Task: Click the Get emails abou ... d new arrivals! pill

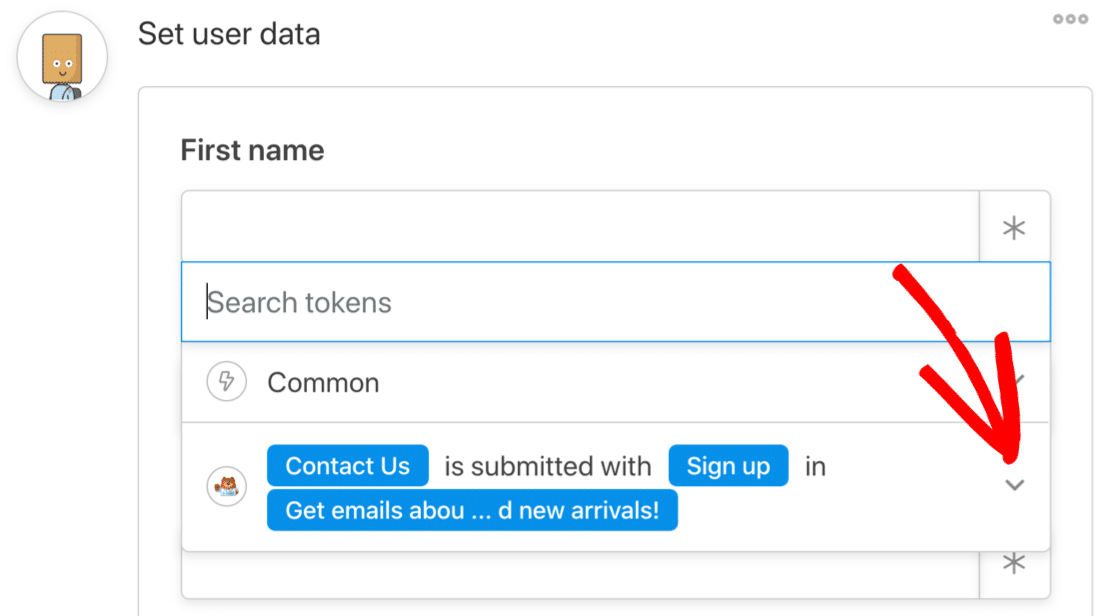Action: 472,510
